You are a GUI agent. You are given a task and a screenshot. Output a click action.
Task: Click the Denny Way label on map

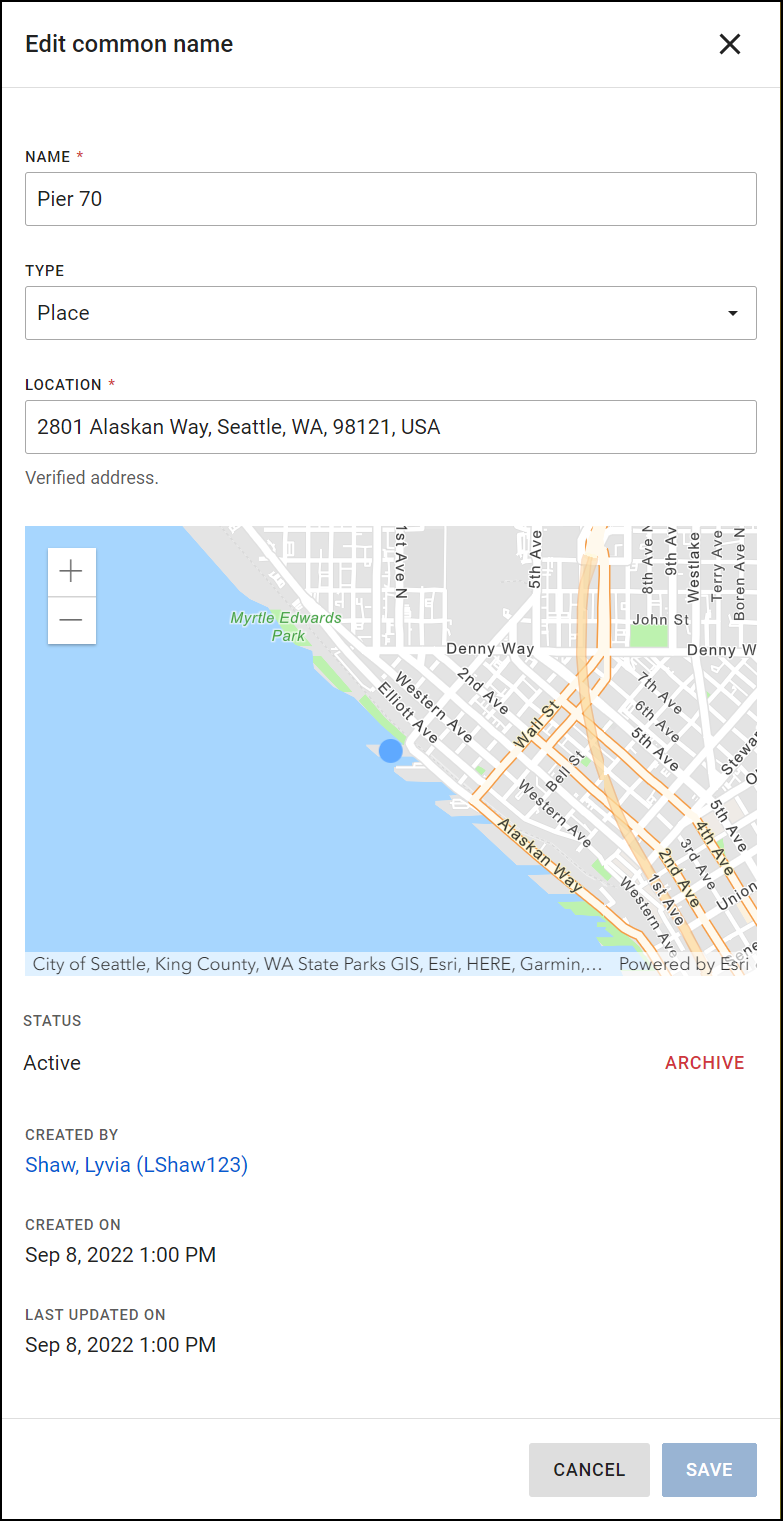point(490,649)
